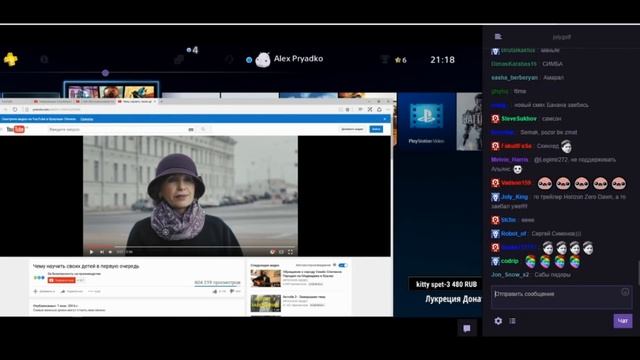Click the purple Chat send button
Viewport: 640px width, 360px height.
coord(623,321)
